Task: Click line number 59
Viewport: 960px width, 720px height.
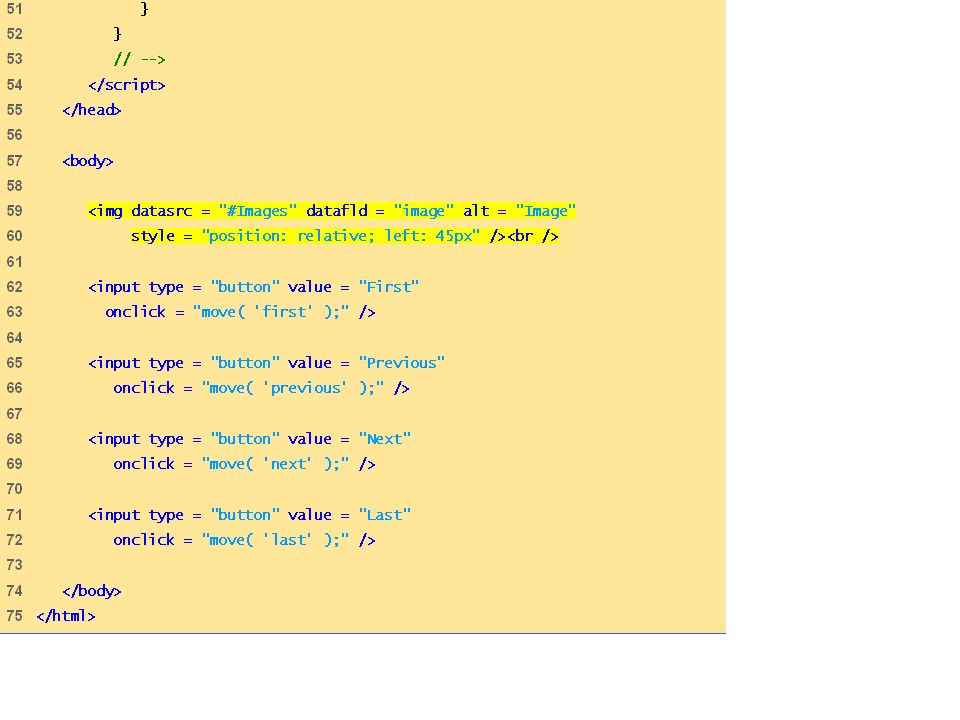Action: pyautogui.click(x=15, y=211)
